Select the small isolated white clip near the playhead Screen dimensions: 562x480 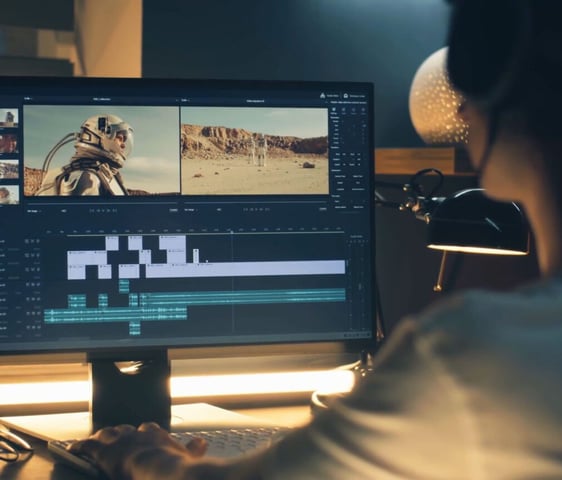click(196, 256)
